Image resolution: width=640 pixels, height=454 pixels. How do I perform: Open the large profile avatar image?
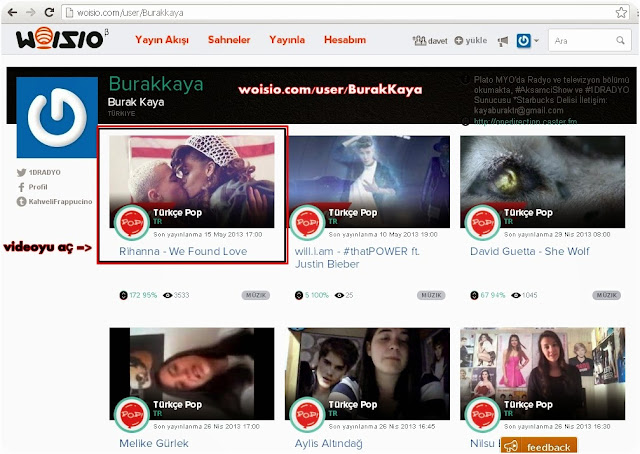click(57, 117)
